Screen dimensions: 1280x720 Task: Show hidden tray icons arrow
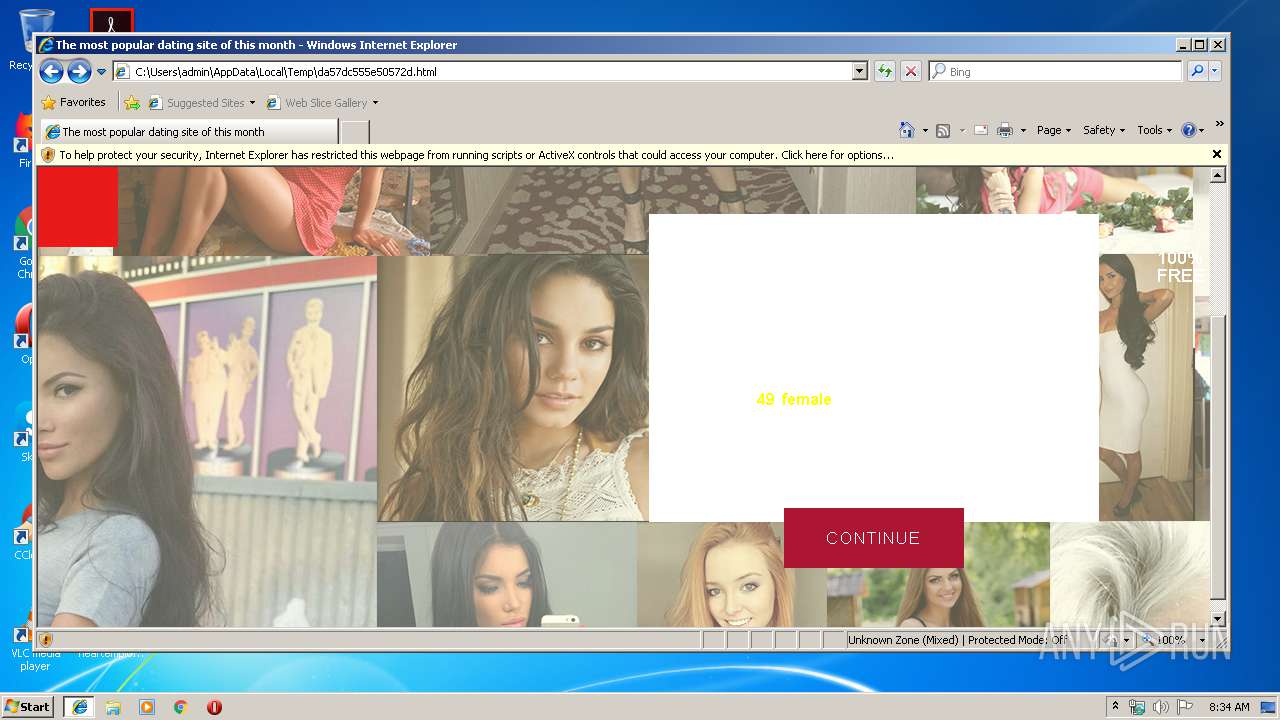1115,706
